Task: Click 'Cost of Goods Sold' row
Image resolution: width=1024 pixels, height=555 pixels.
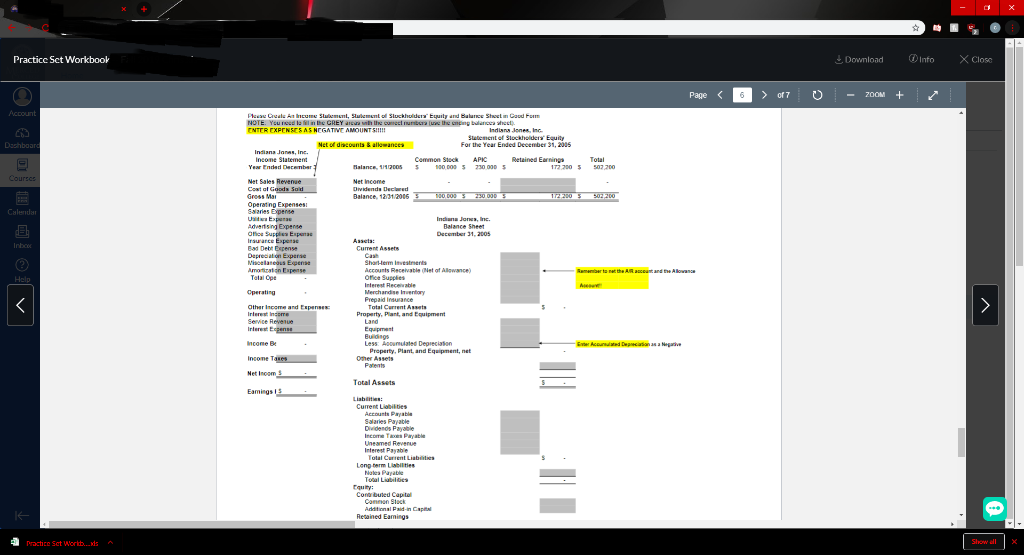Action: click(x=281, y=189)
